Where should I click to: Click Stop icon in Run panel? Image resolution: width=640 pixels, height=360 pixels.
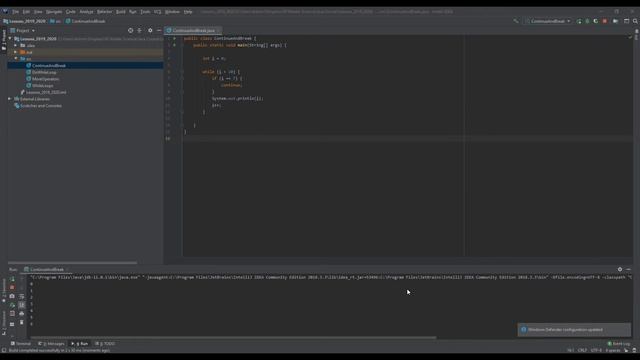point(12,287)
